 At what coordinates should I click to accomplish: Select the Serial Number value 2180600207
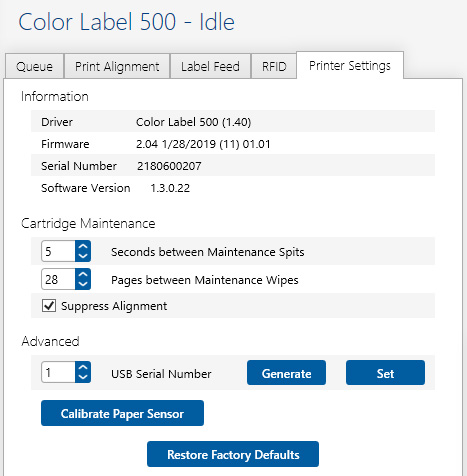tap(169, 166)
